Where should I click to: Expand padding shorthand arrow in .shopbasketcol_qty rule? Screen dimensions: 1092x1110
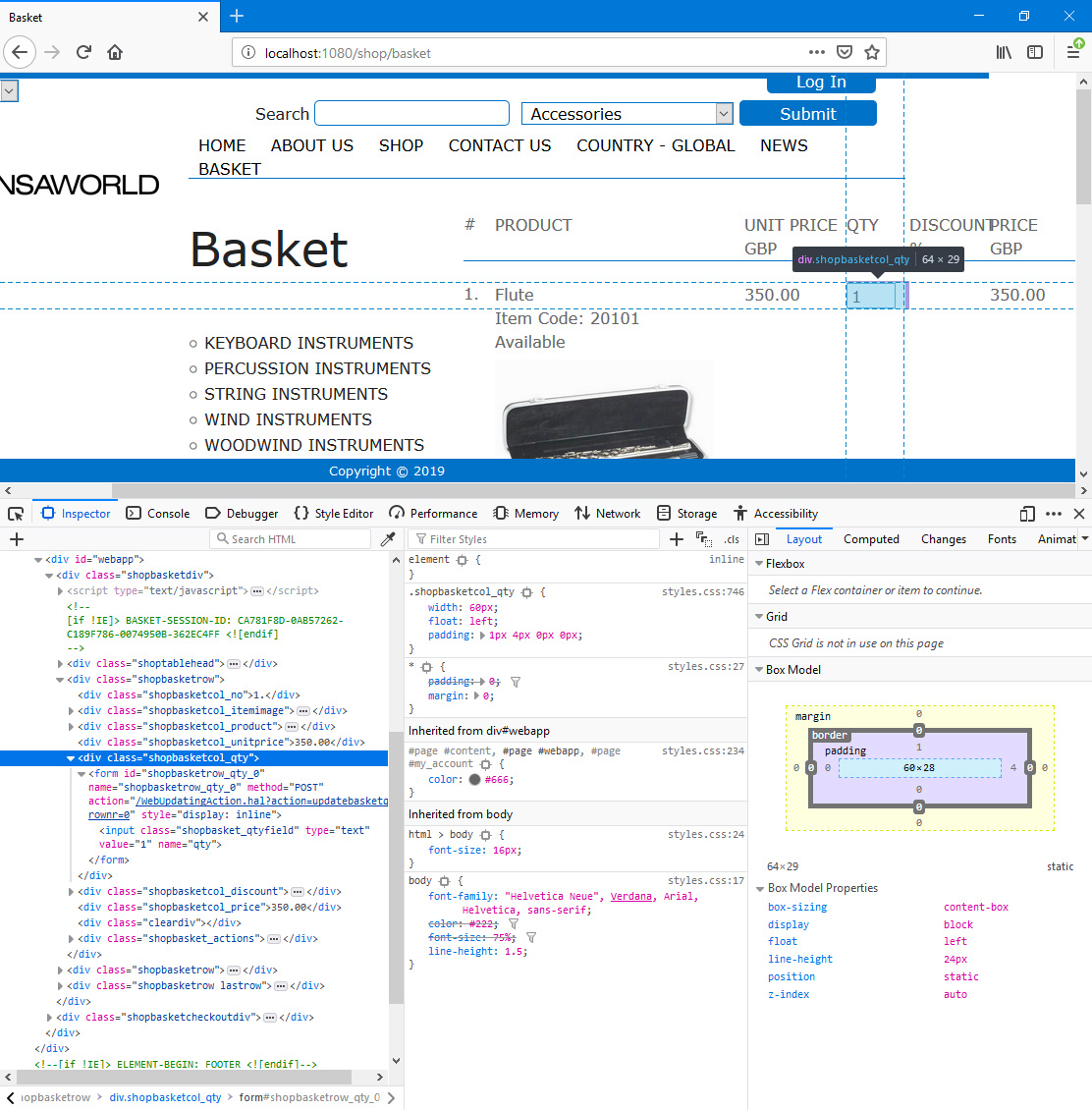click(x=482, y=636)
